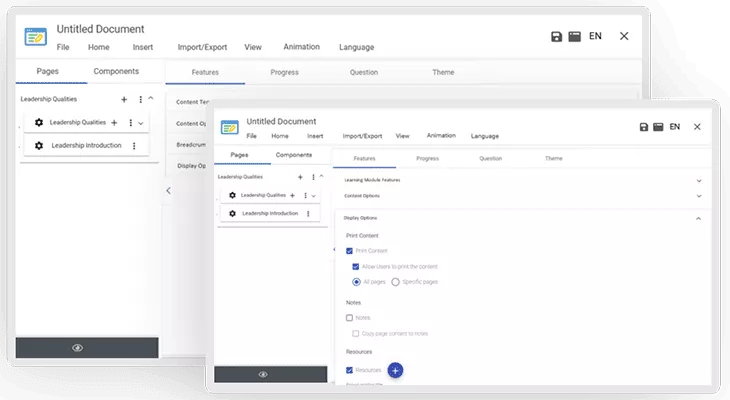Click gear icon of Leadership Qualities page, front window

point(232,195)
